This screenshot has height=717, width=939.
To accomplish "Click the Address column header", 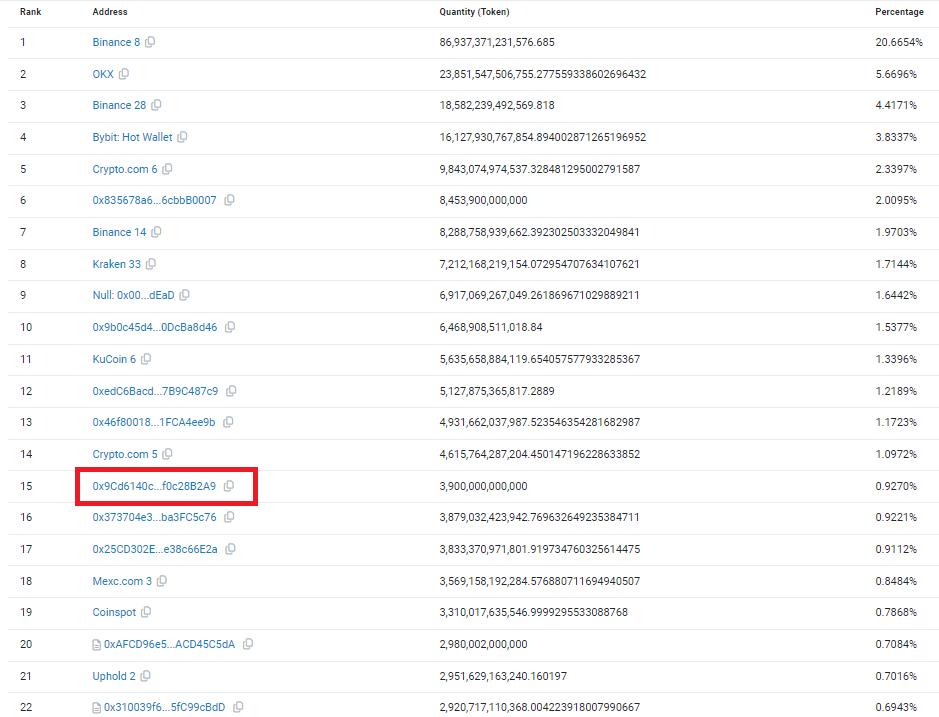I will click(110, 11).
